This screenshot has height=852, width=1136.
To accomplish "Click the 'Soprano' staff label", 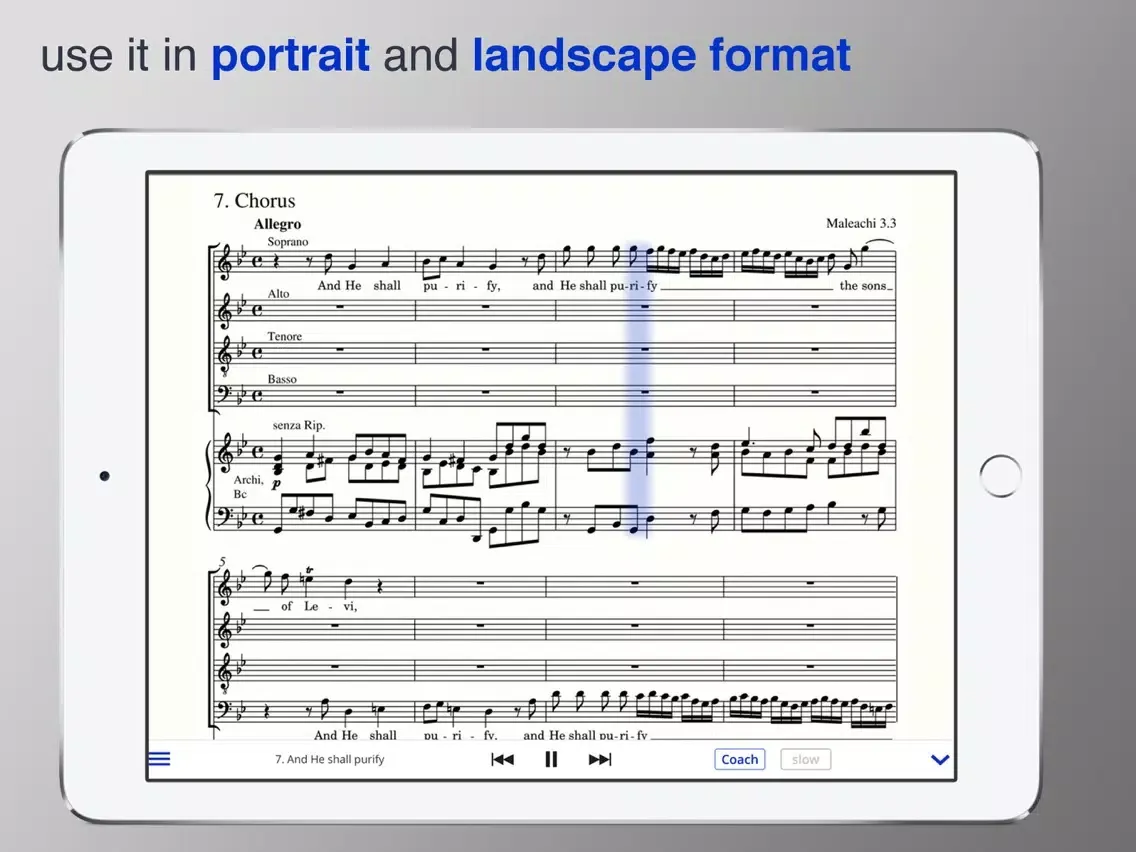I will pyautogui.click(x=288, y=241).
